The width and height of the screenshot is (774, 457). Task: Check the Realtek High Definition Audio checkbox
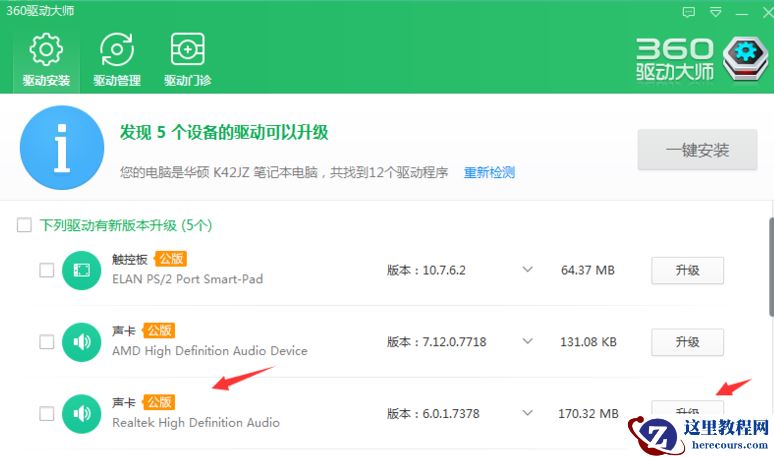pos(46,414)
